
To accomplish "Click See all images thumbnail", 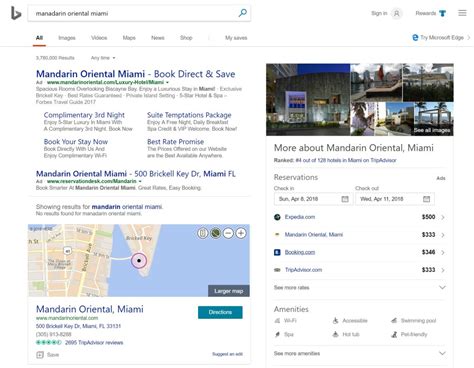I will (x=434, y=119).
